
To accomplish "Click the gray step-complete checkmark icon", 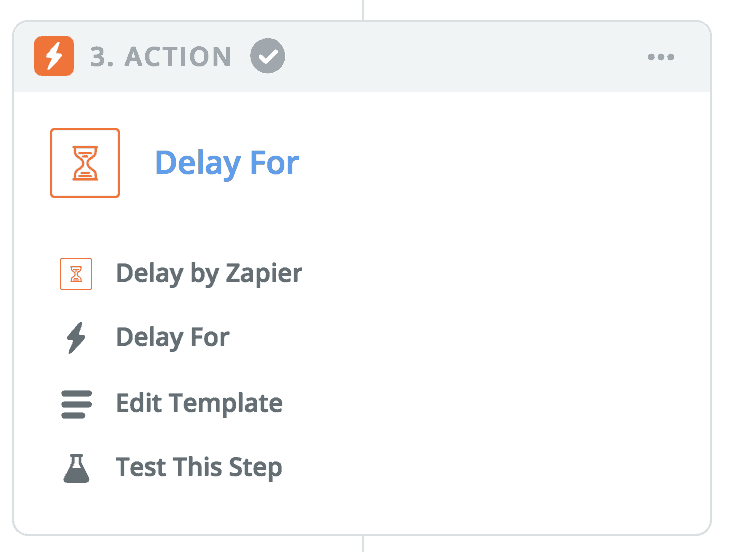I will pyautogui.click(x=268, y=56).
